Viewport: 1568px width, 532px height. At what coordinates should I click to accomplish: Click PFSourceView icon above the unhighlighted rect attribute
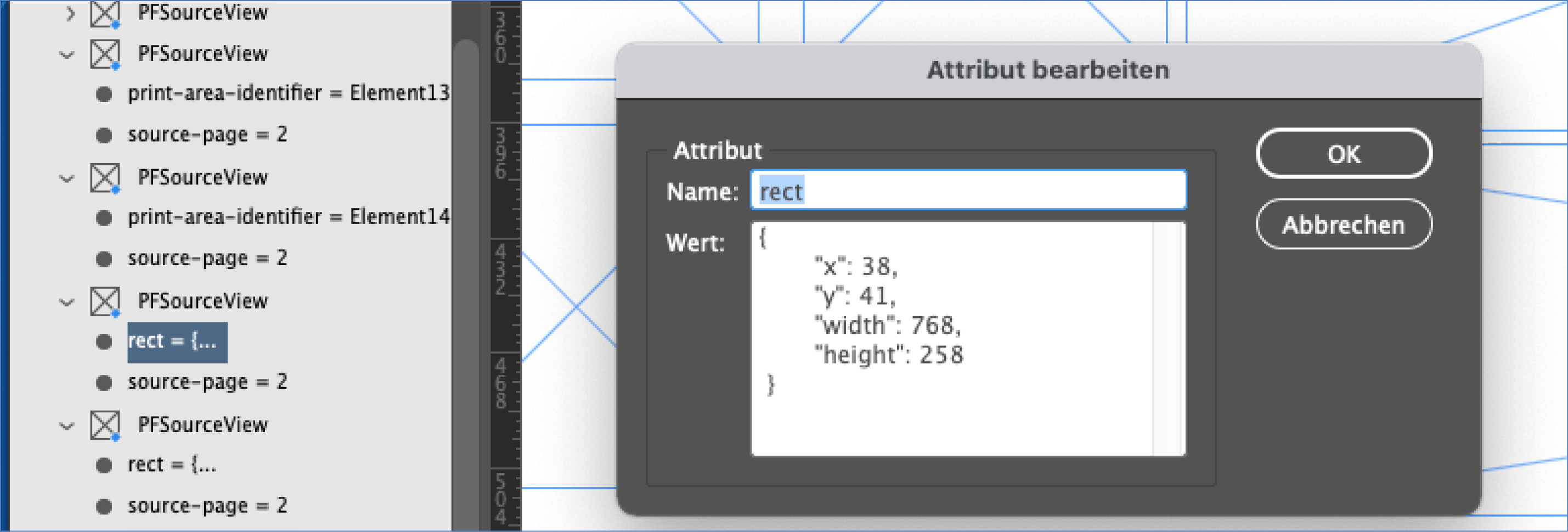(104, 425)
